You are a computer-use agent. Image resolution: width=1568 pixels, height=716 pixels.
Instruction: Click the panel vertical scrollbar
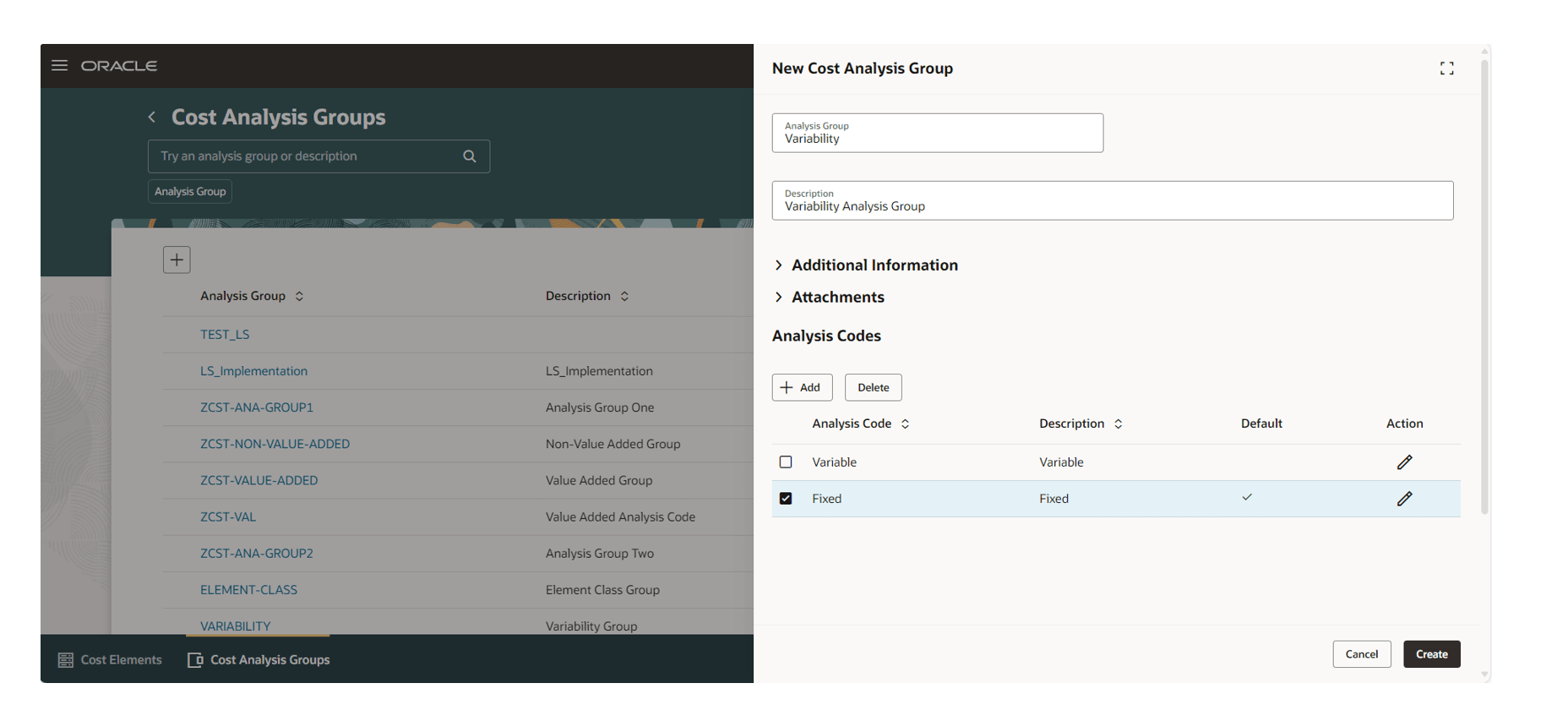click(1484, 287)
